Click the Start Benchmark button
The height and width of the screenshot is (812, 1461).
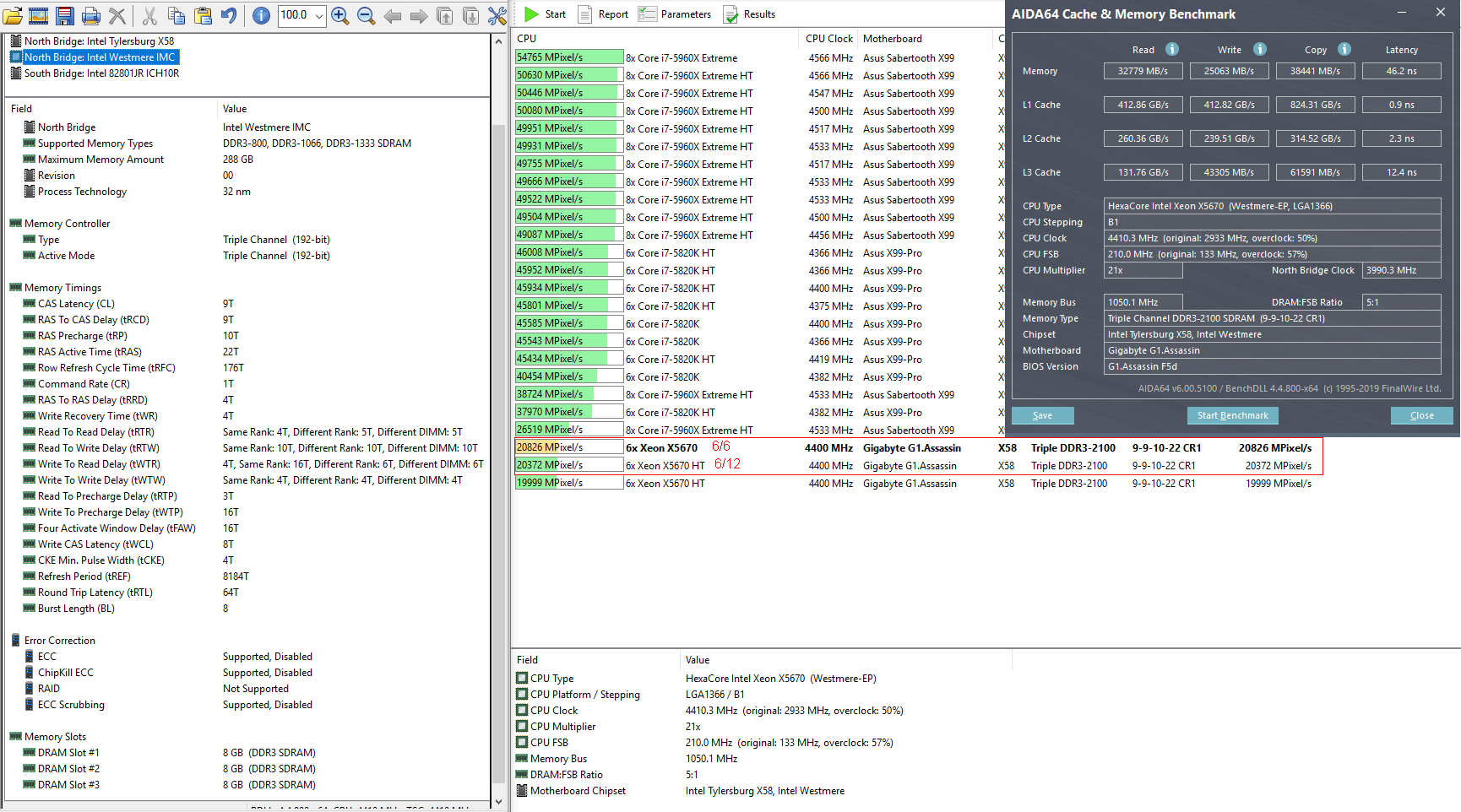pyautogui.click(x=1233, y=415)
